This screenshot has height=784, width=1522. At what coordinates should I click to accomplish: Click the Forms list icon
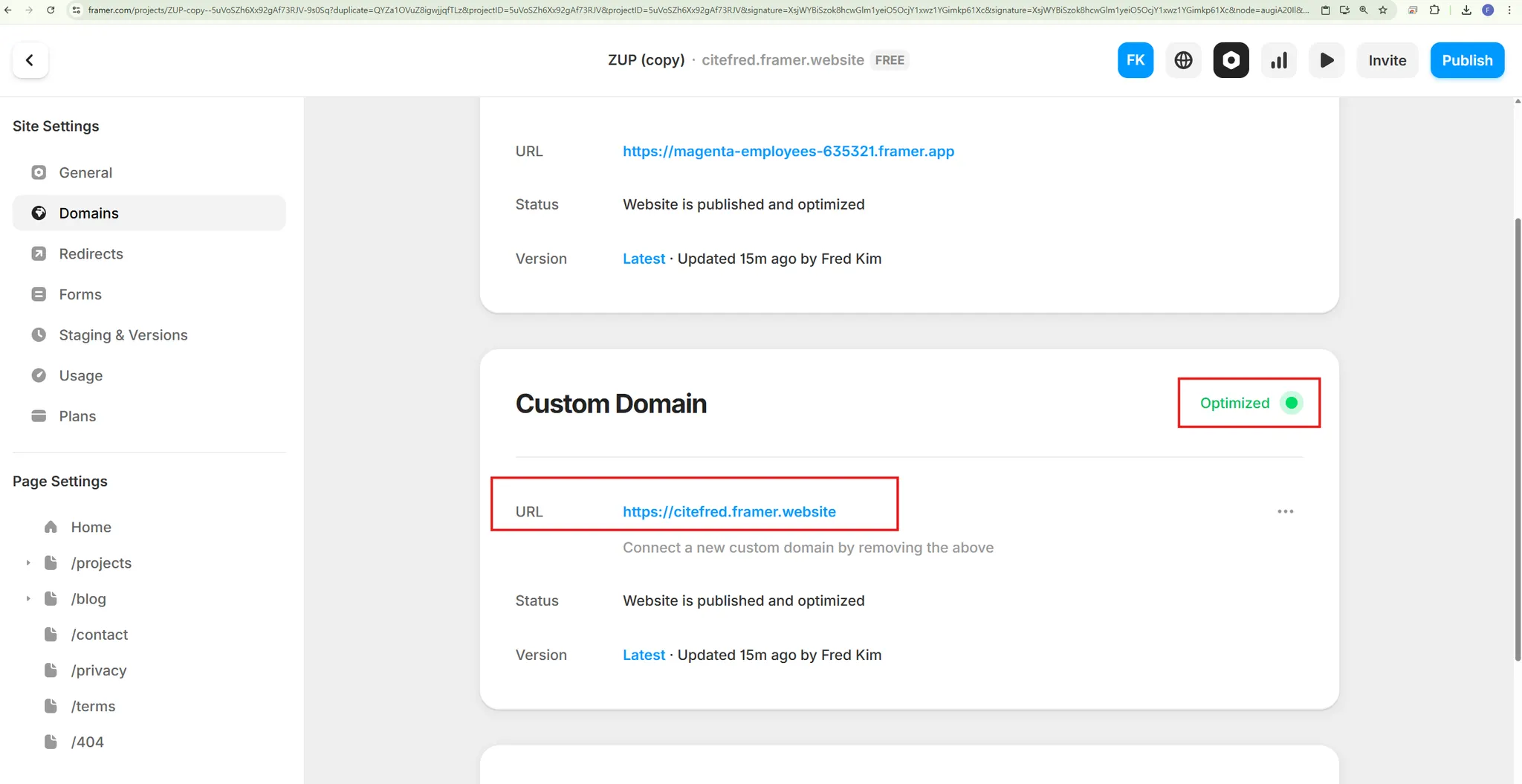coord(39,294)
